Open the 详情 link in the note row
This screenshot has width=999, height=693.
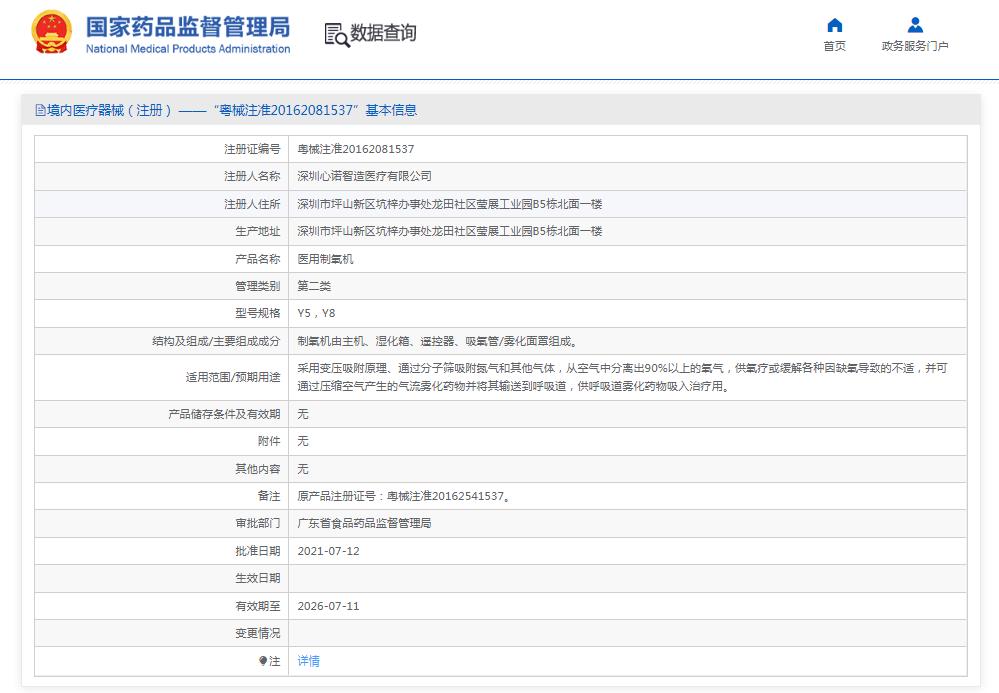click(309, 661)
